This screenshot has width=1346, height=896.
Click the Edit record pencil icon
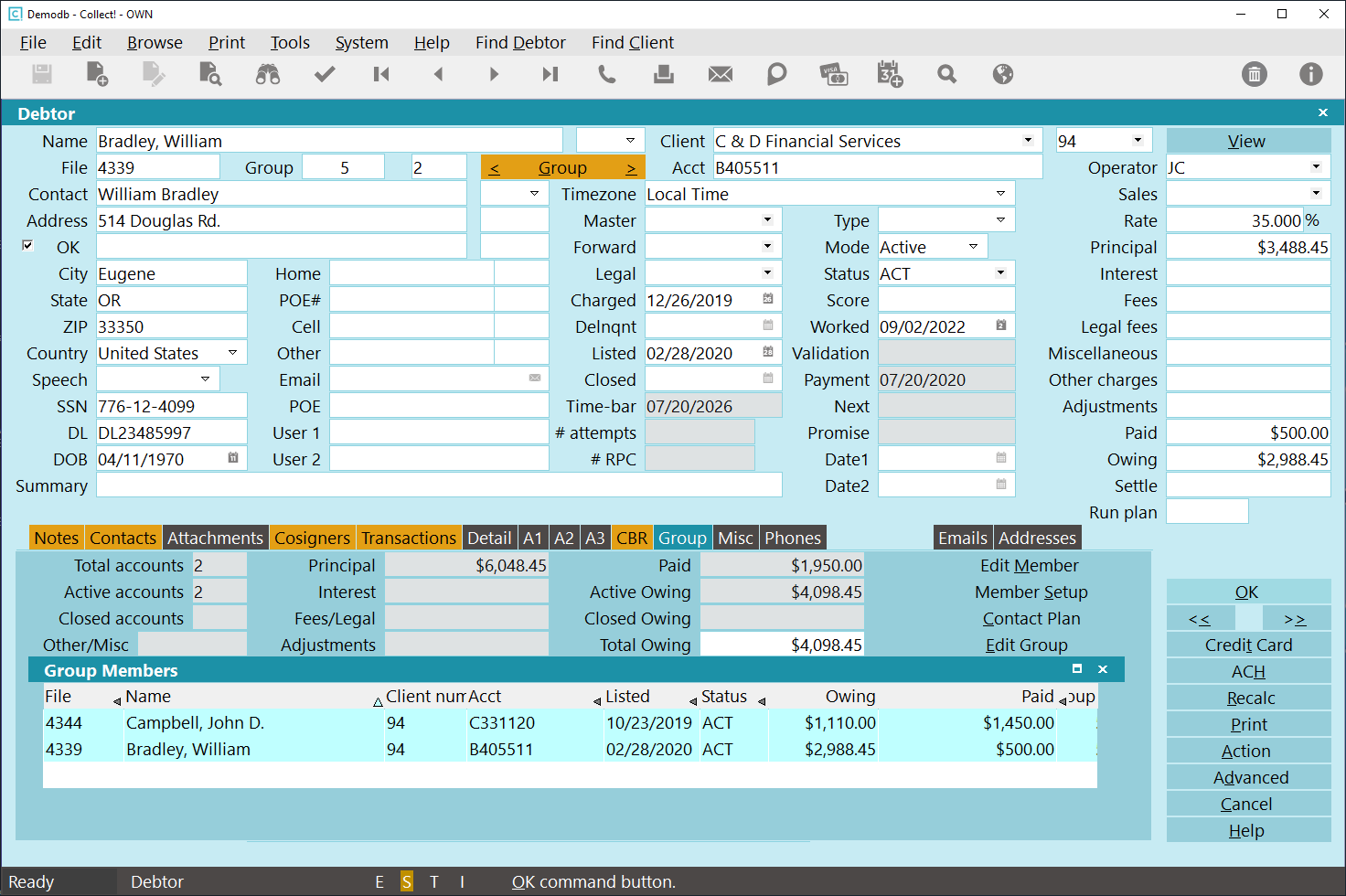coord(154,74)
